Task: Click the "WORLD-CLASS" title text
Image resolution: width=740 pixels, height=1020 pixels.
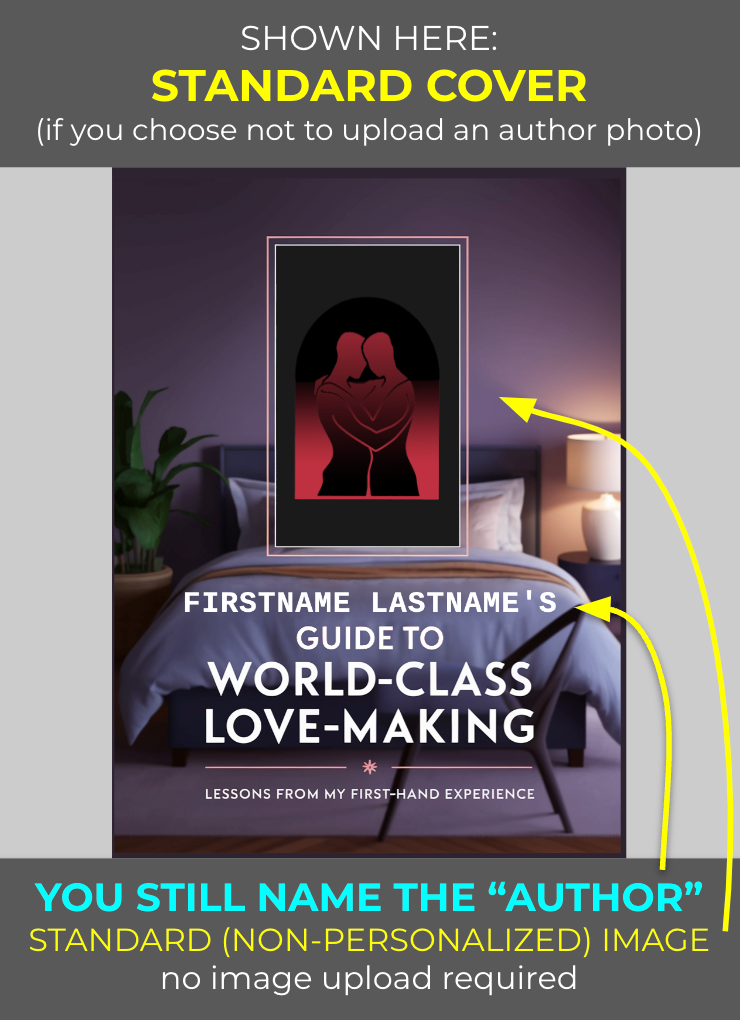Action: pos(369,680)
